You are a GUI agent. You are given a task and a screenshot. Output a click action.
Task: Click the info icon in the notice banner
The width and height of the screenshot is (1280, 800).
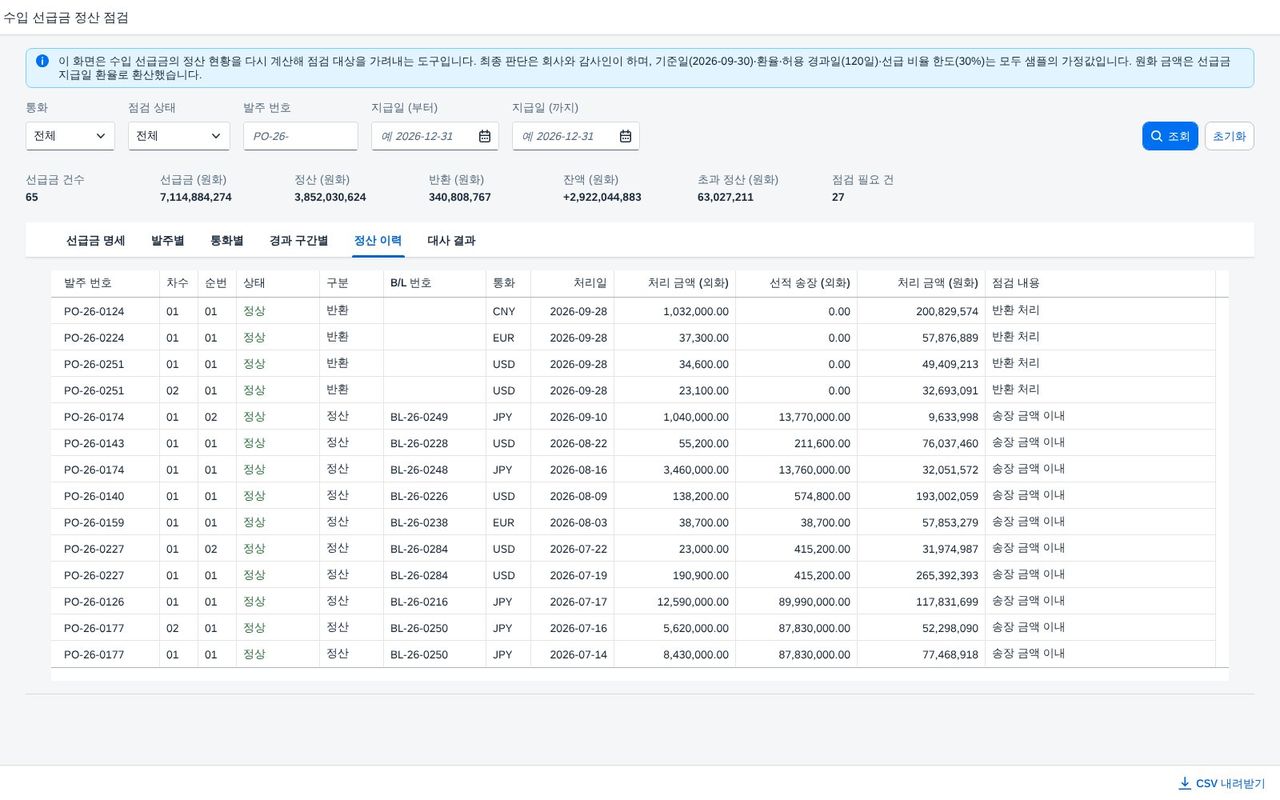point(42,61)
